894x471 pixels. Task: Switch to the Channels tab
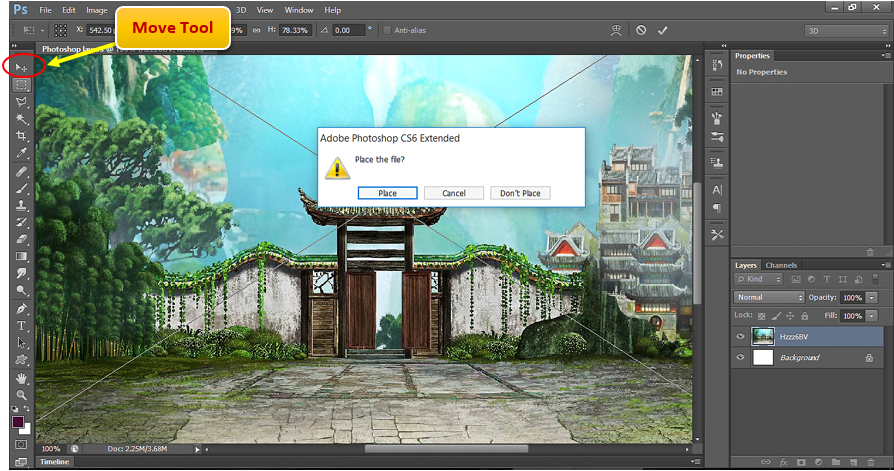781,265
